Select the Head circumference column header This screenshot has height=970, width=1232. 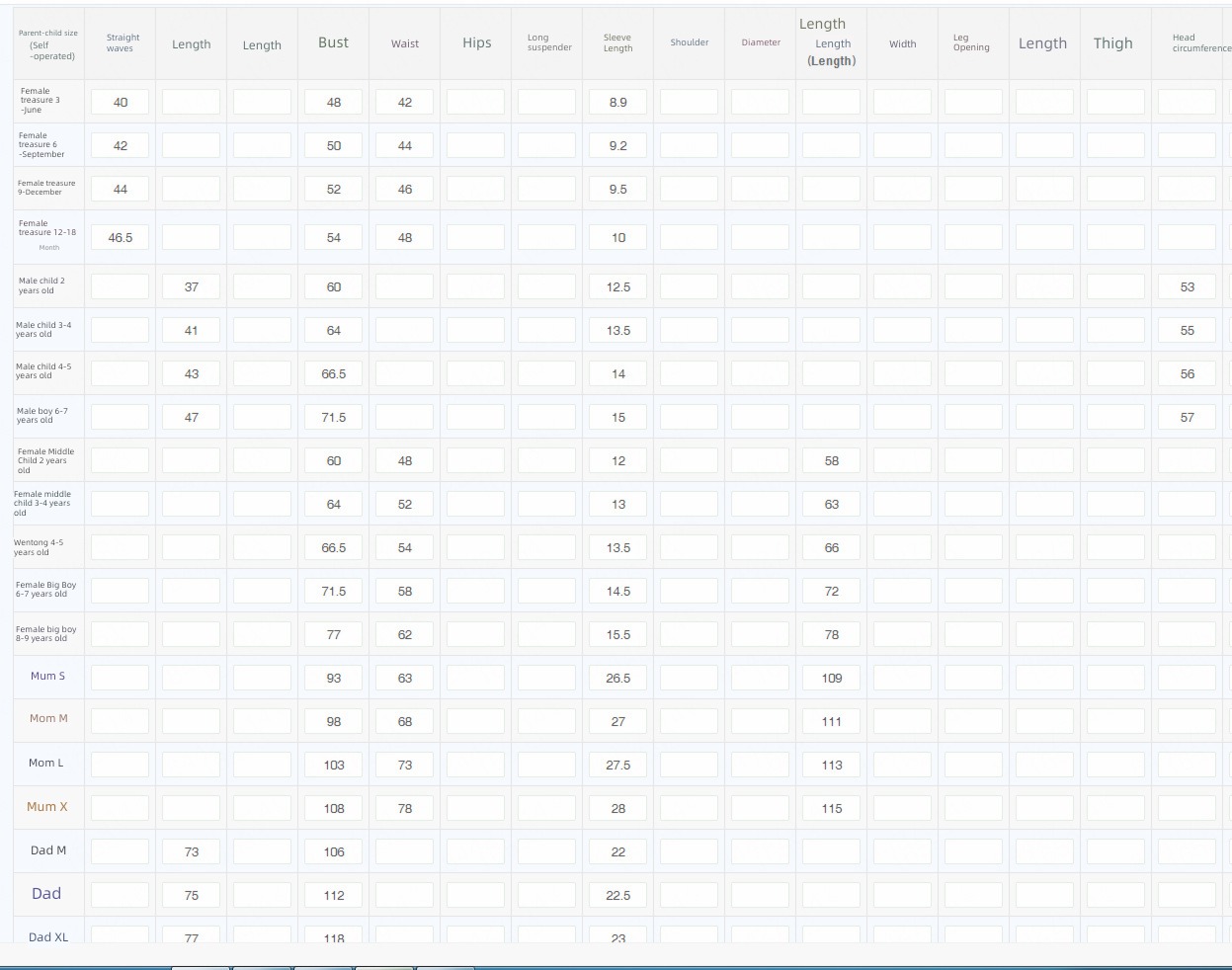[x=1201, y=42]
